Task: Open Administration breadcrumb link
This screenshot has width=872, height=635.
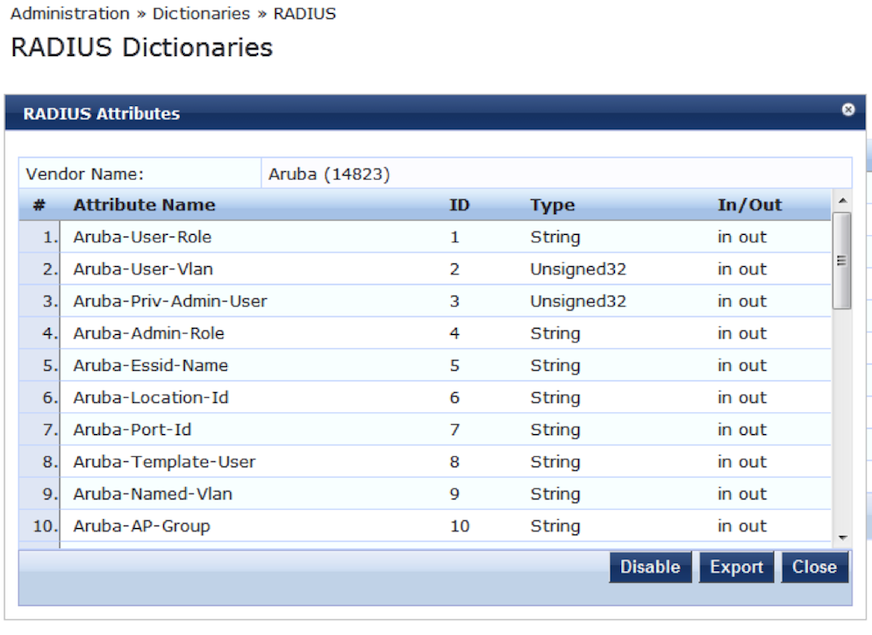Action: click(70, 14)
